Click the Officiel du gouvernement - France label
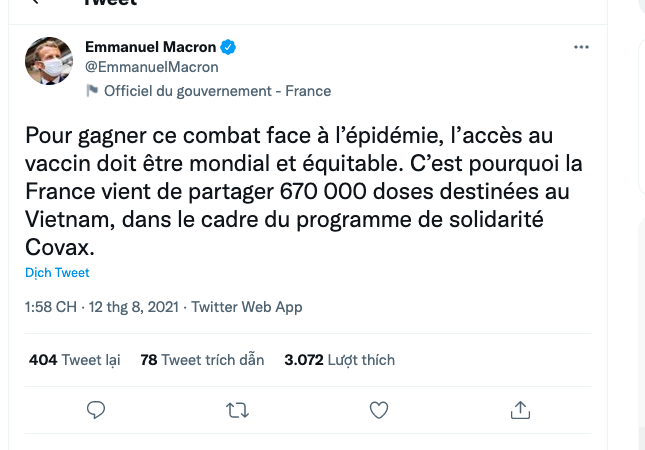645x450 pixels. point(217,90)
